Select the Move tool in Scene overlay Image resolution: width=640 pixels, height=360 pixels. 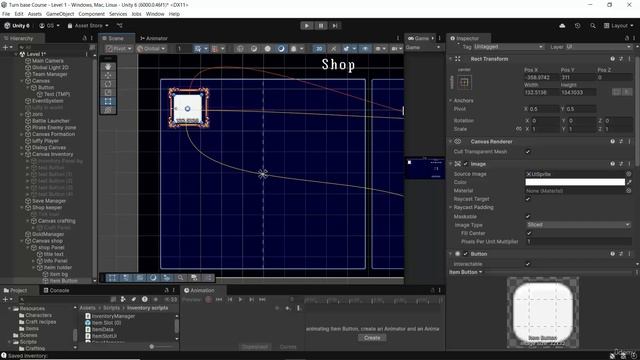pyautogui.click(x=108, y=75)
